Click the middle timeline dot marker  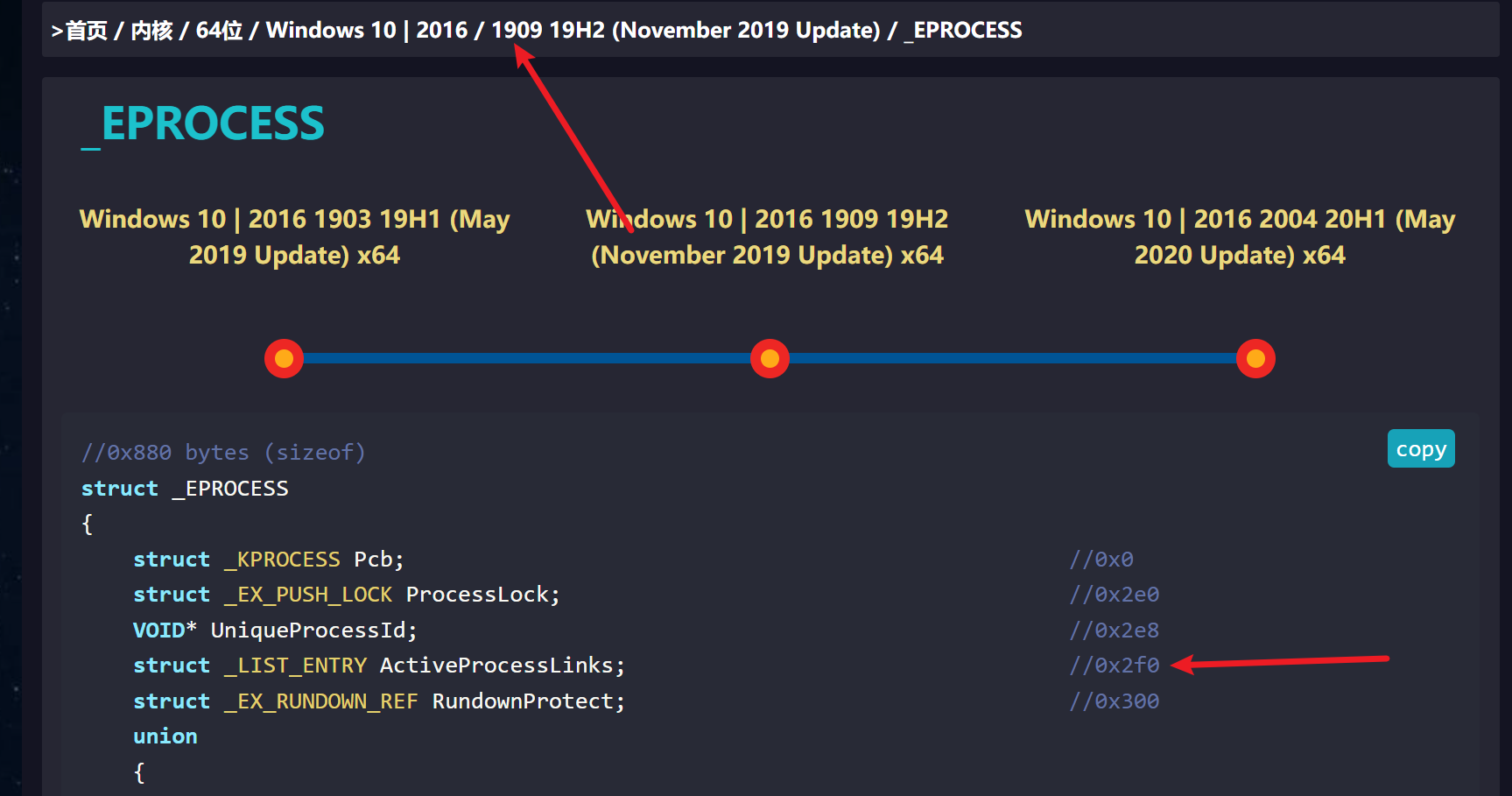tap(770, 358)
